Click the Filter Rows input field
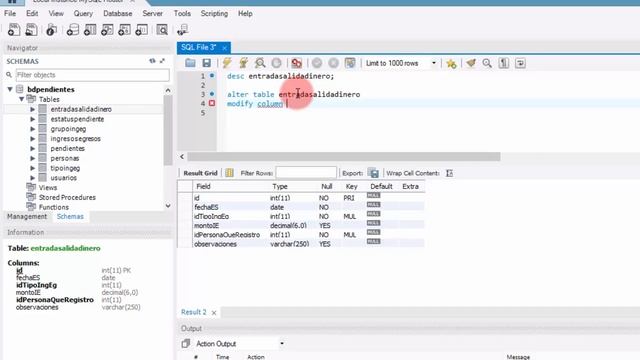Viewport: 640px width, 360px height. [x=306, y=173]
